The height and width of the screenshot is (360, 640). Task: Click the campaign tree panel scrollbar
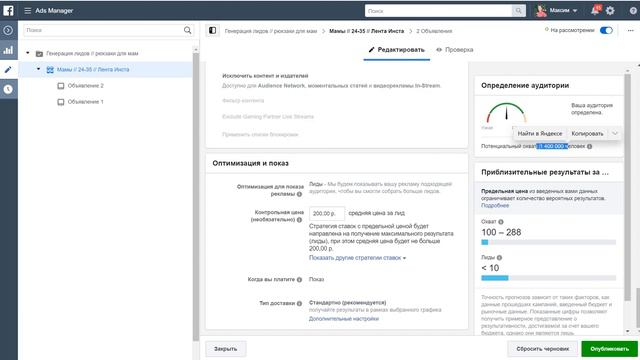[x=196, y=196]
